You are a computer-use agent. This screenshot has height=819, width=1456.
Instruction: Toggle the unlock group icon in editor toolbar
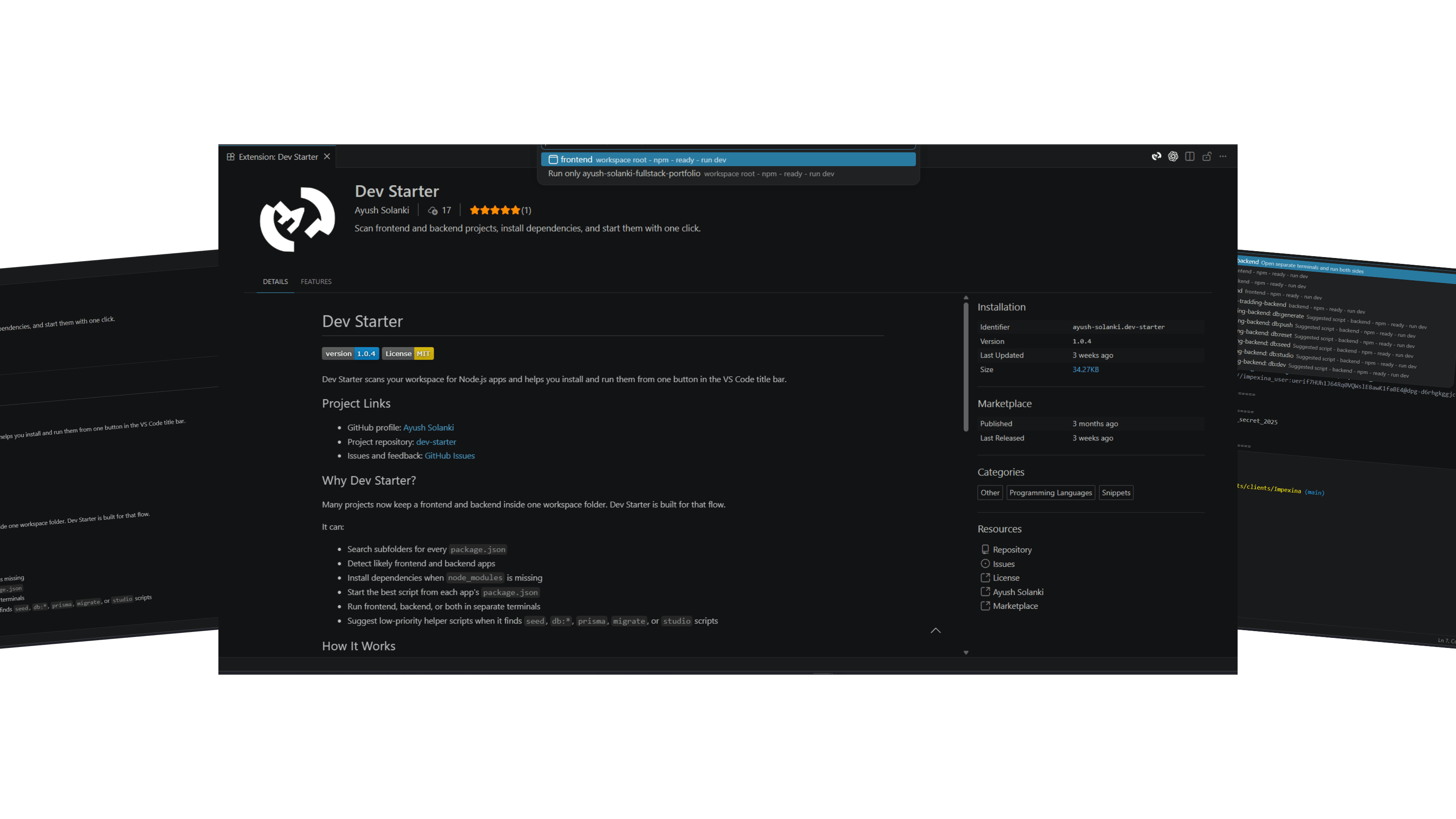(x=1207, y=157)
